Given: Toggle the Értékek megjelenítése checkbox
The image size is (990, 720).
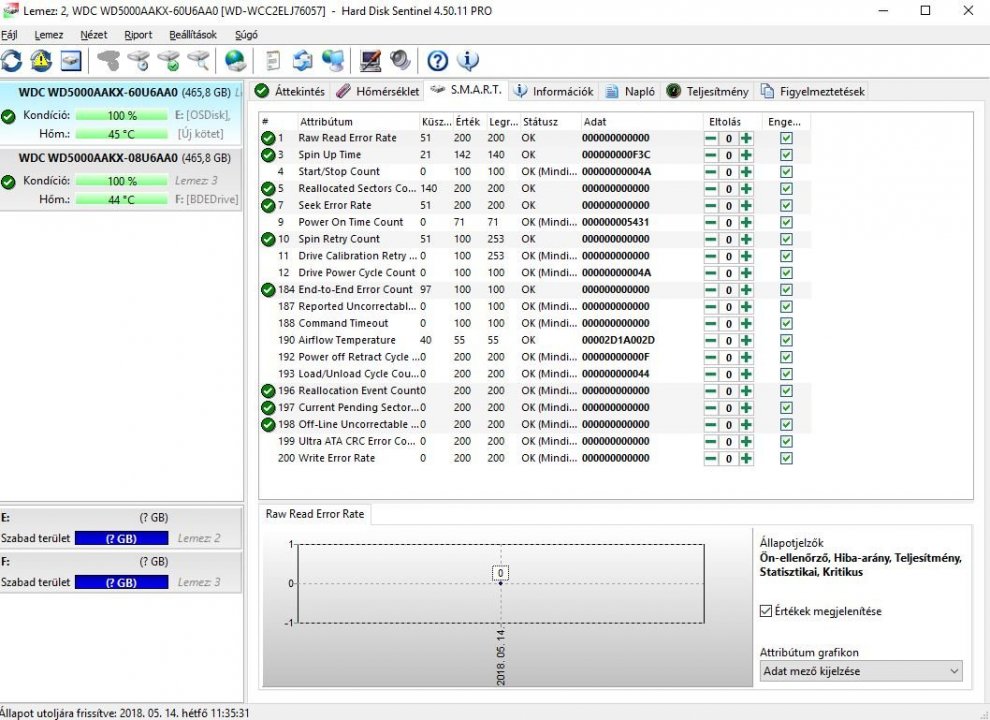Looking at the screenshot, I should click(765, 611).
